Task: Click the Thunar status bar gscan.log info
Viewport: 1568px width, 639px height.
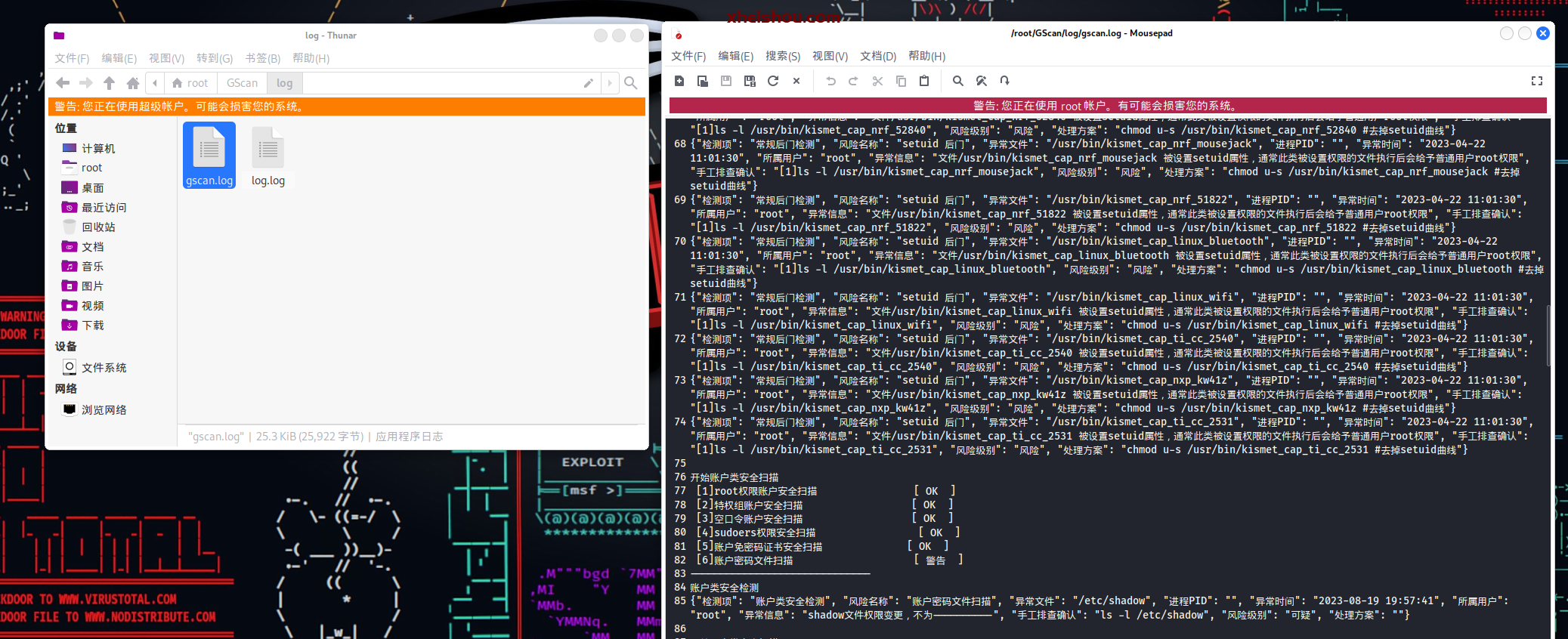Action: [x=315, y=437]
